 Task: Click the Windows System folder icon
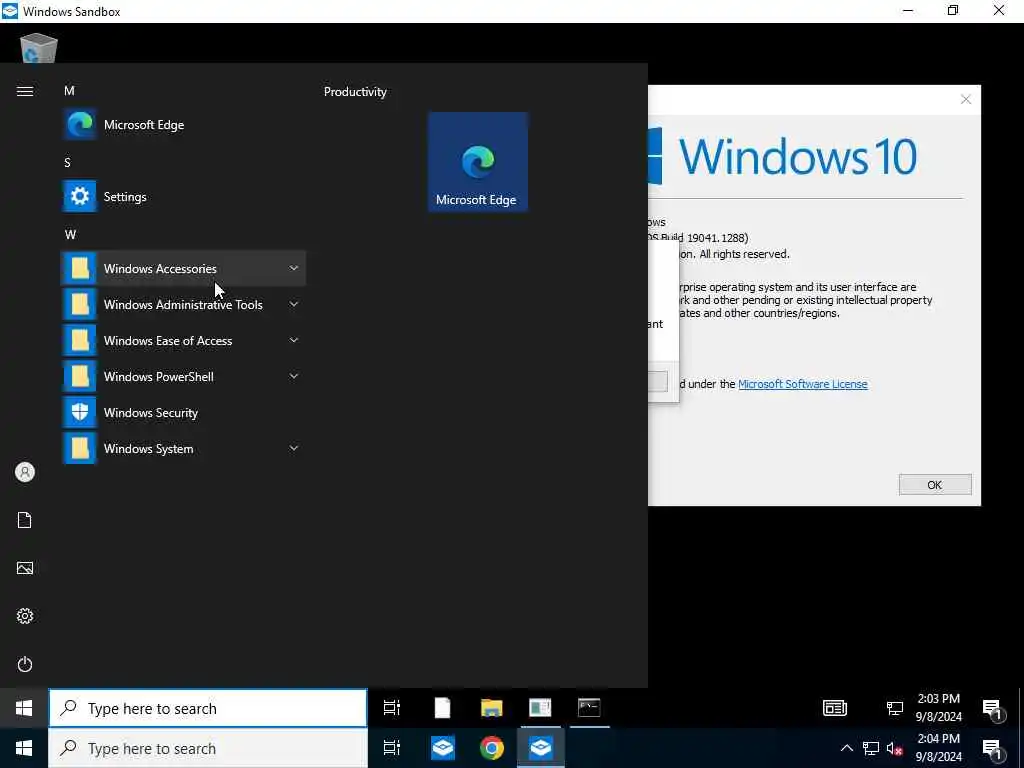pyautogui.click(x=80, y=448)
